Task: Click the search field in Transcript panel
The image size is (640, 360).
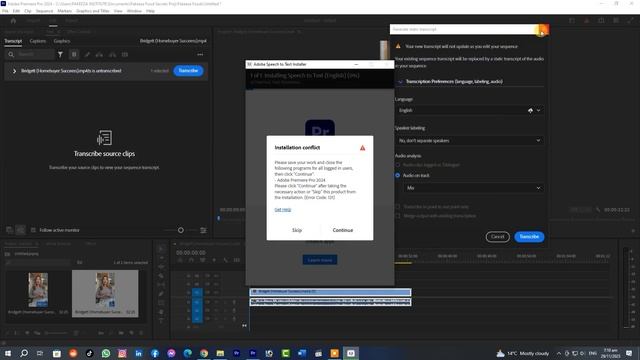Action: [x=31, y=54]
